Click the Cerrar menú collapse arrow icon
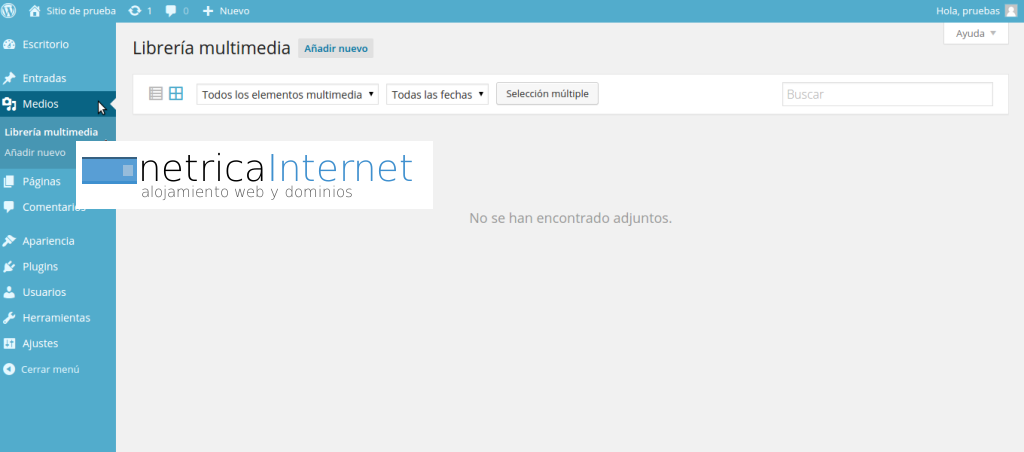The image size is (1024, 452). pyautogui.click(x=9, y=369)
